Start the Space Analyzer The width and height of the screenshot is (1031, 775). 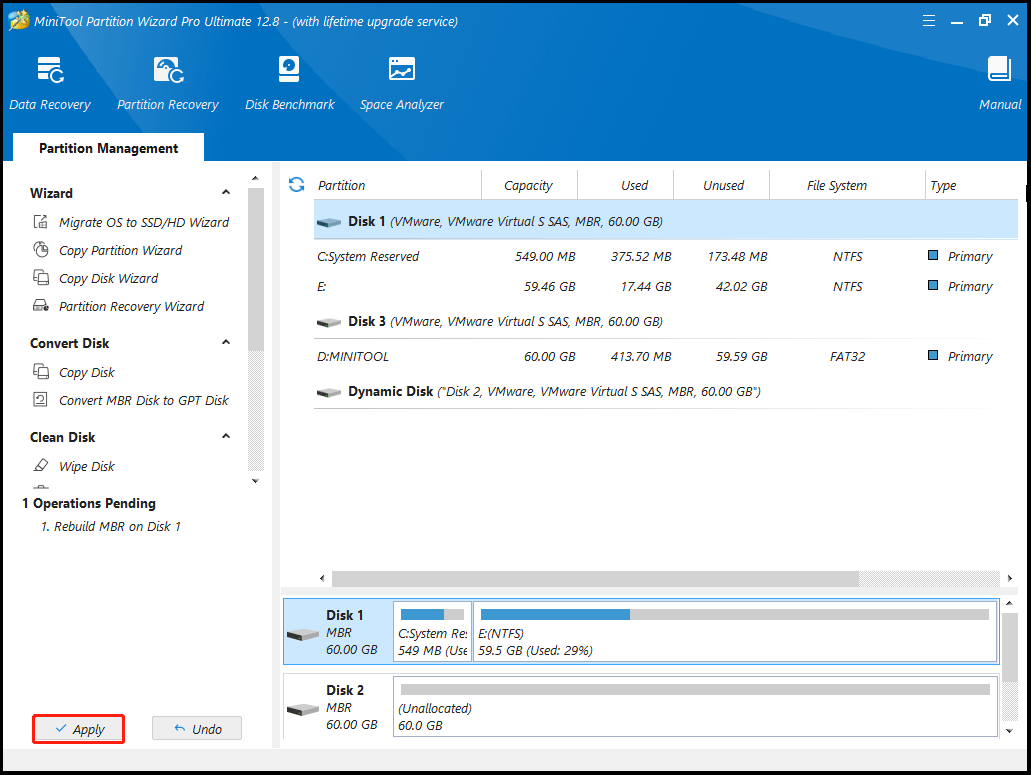tap(401, 82)
